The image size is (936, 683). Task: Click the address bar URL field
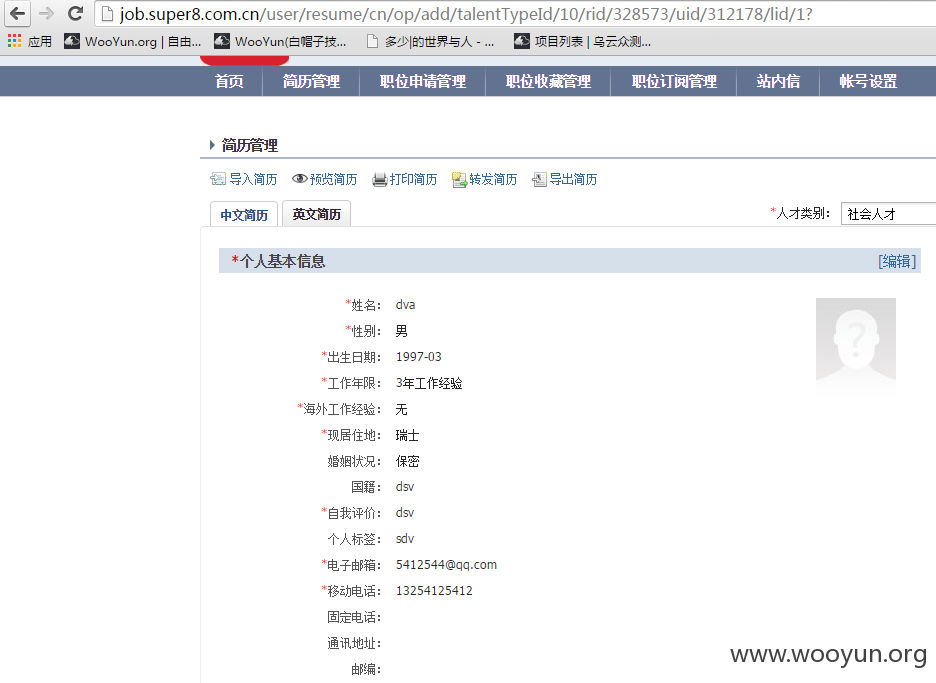[x=516, y=14]
